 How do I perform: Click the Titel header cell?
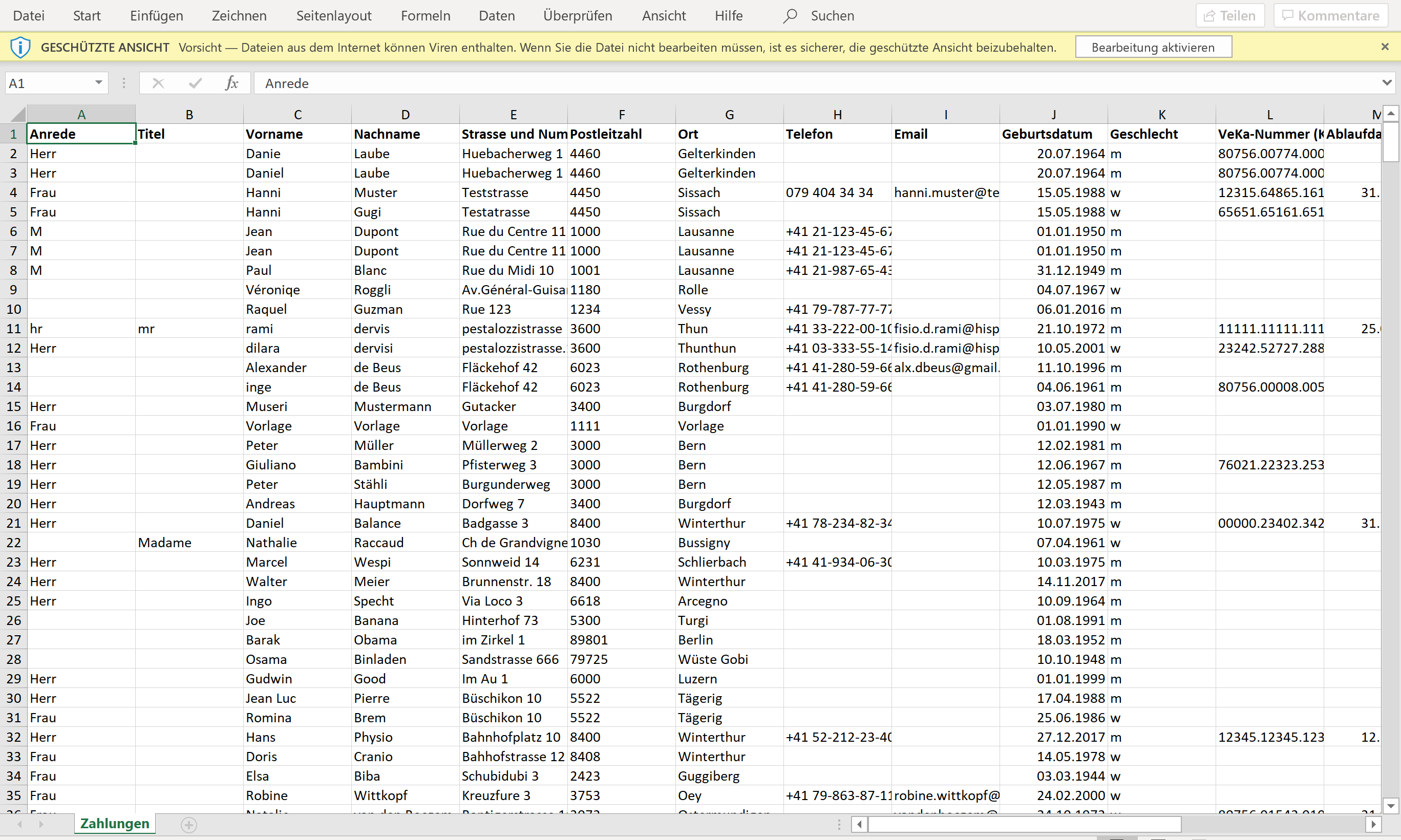189,134
